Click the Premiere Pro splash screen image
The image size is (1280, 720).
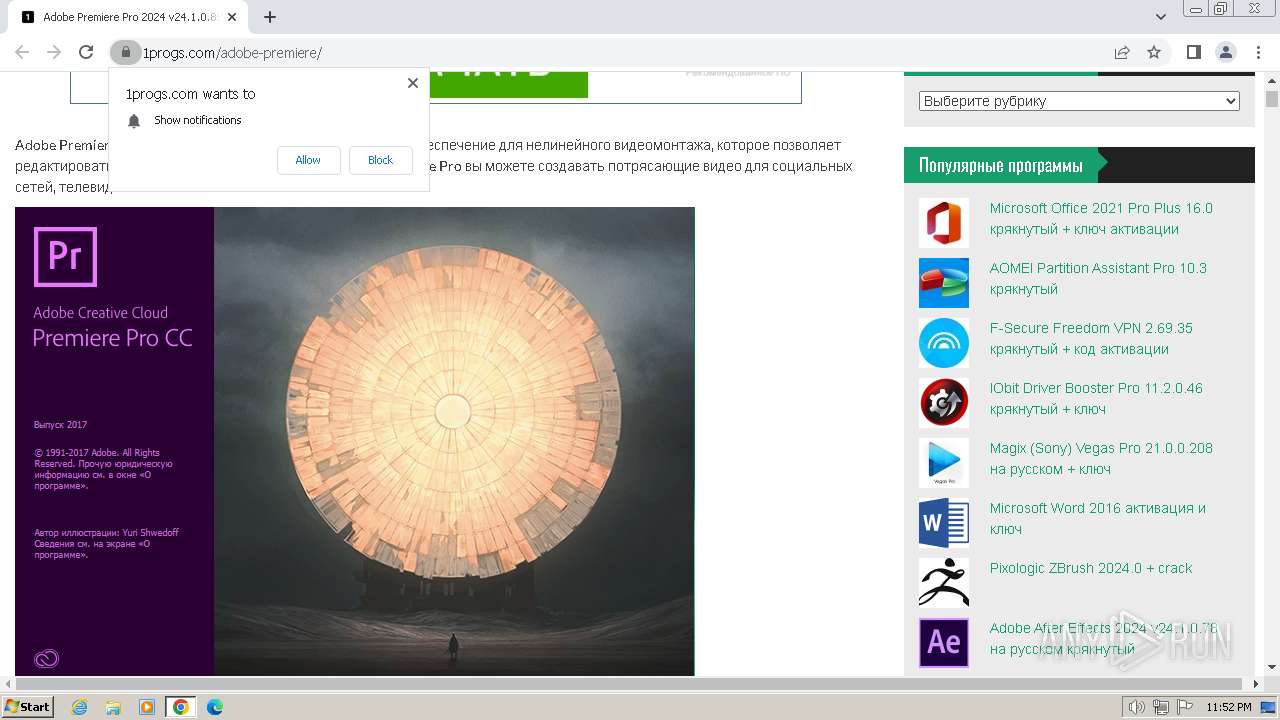(355, 441)
